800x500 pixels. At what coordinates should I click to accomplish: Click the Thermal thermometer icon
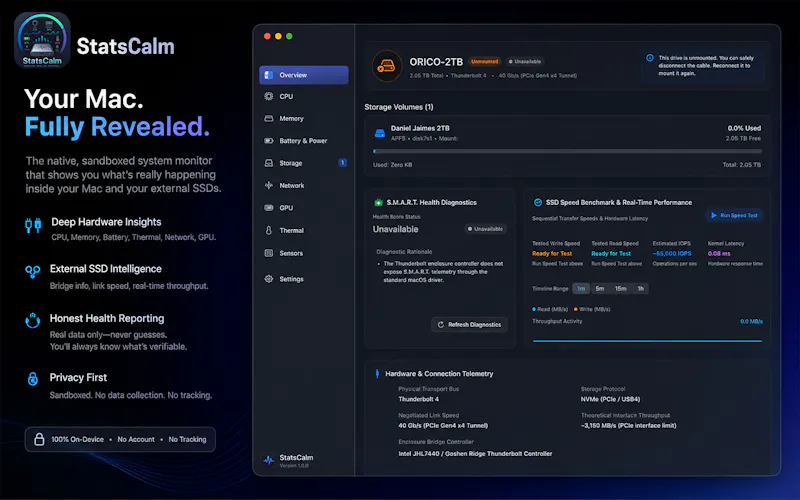(x=269, y=231)
